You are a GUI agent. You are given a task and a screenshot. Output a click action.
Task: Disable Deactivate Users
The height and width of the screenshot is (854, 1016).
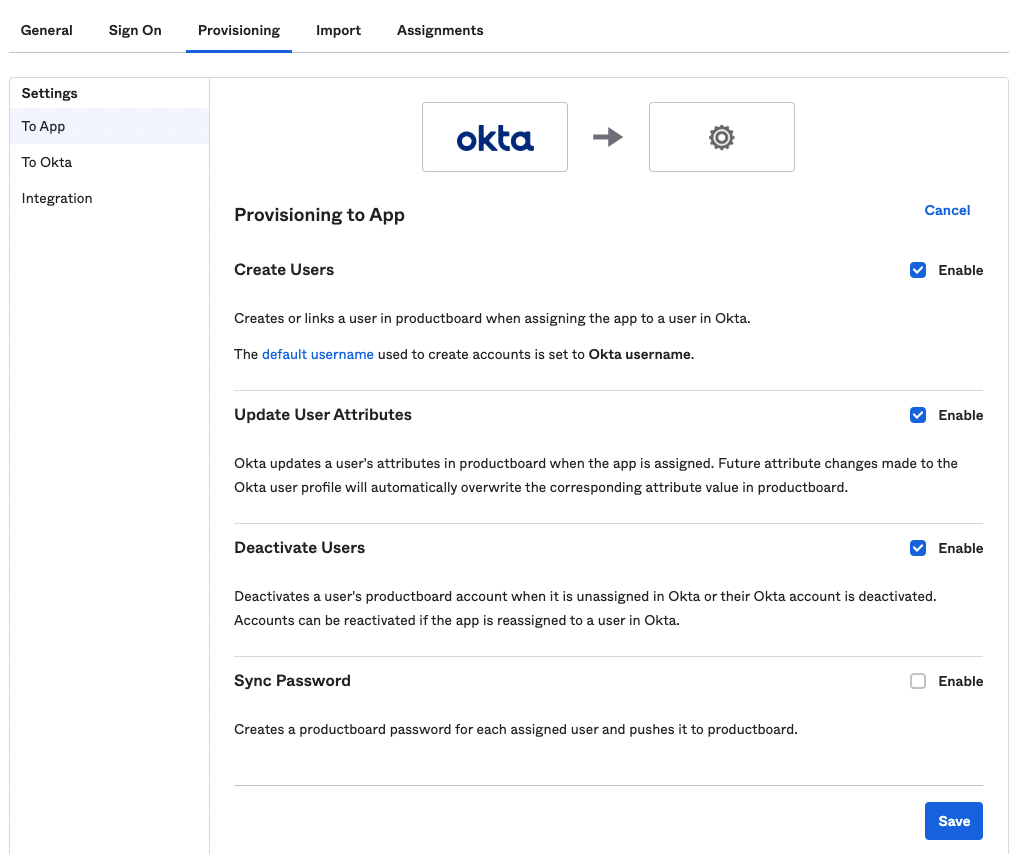[918, 547]
